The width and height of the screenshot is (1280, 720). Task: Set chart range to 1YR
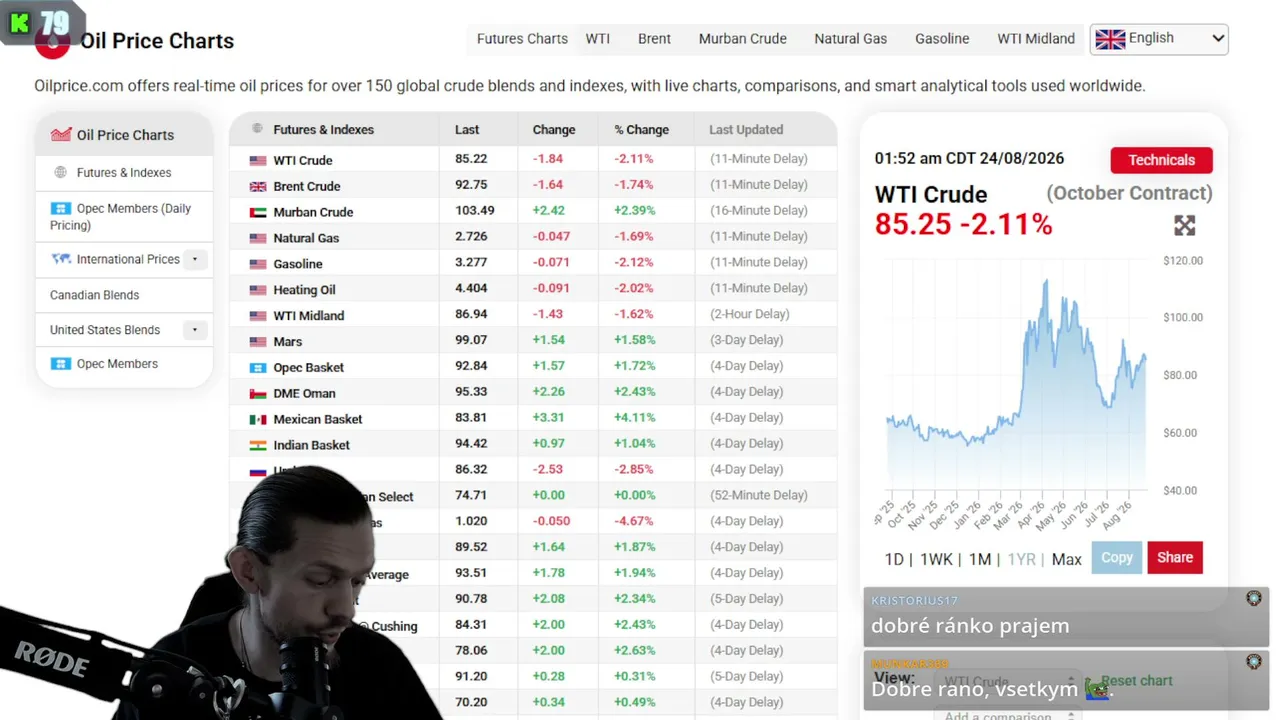(1021, 559)
